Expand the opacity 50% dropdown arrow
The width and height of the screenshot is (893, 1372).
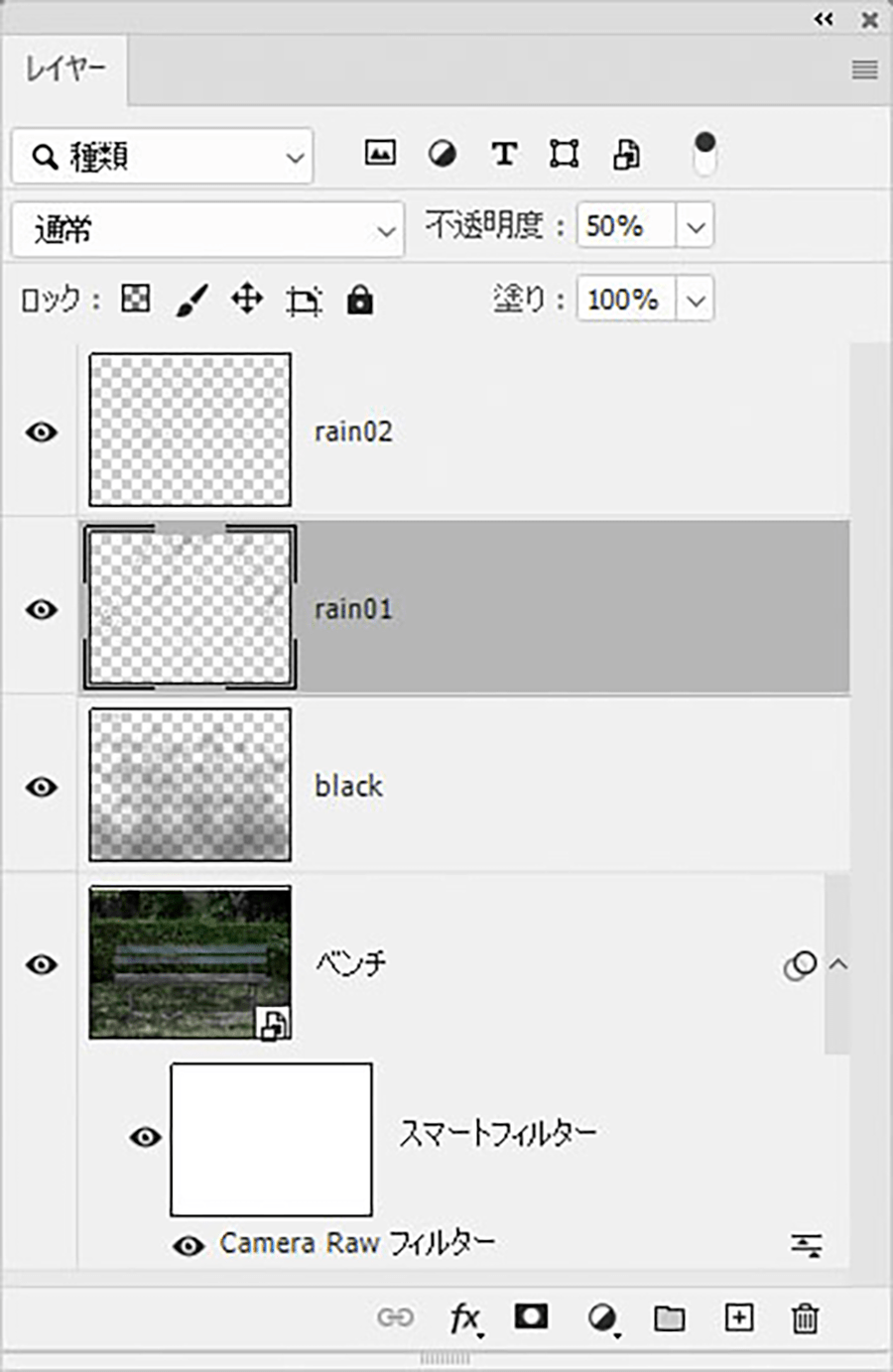pos(696,227)
